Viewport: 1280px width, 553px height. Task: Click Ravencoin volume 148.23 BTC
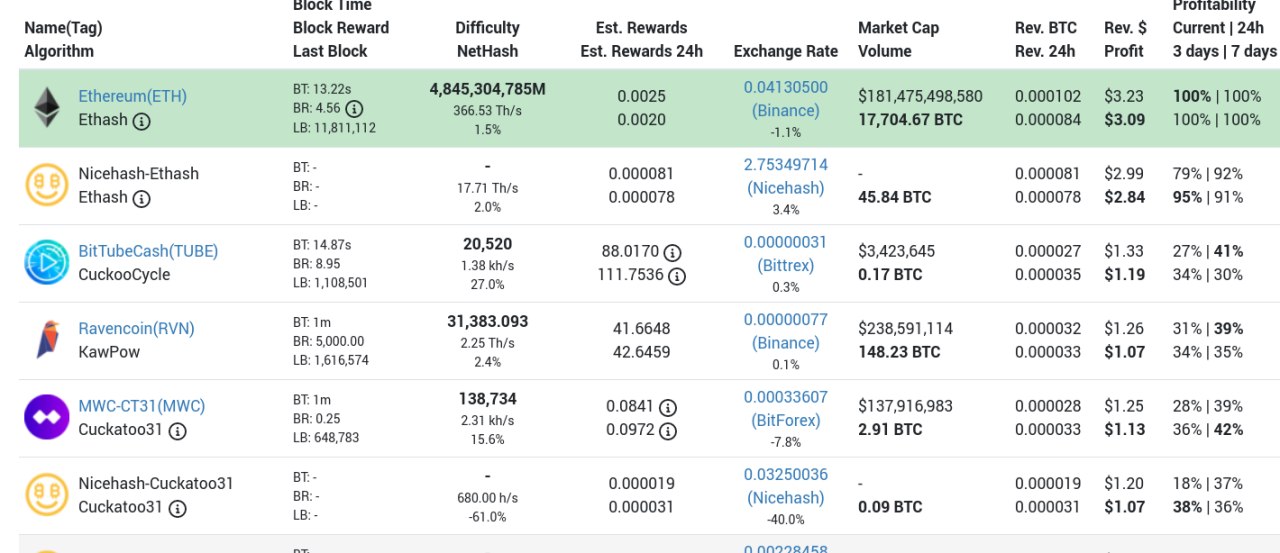tap(899, 352)
